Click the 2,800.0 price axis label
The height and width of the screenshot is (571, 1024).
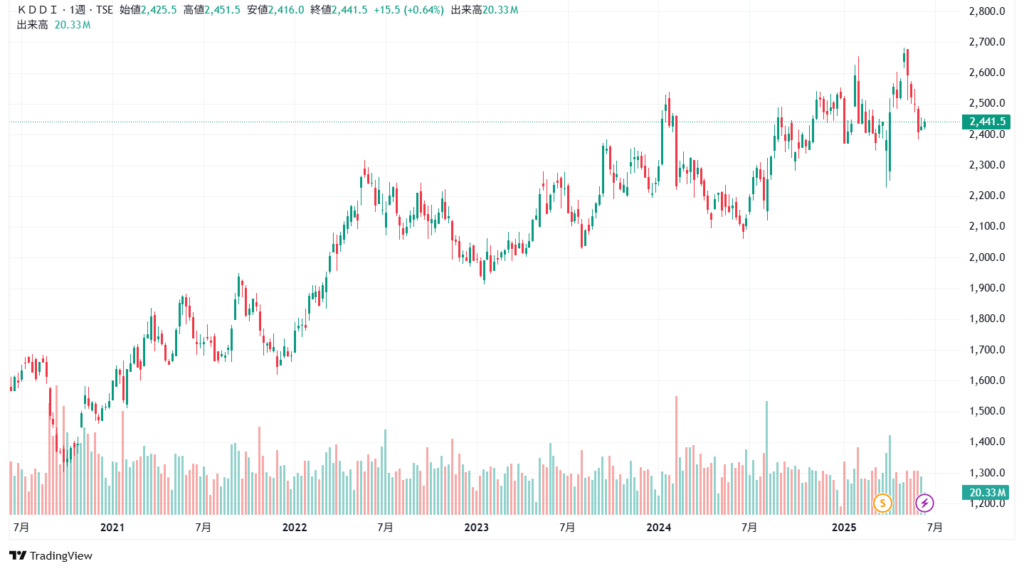point(987,11)
